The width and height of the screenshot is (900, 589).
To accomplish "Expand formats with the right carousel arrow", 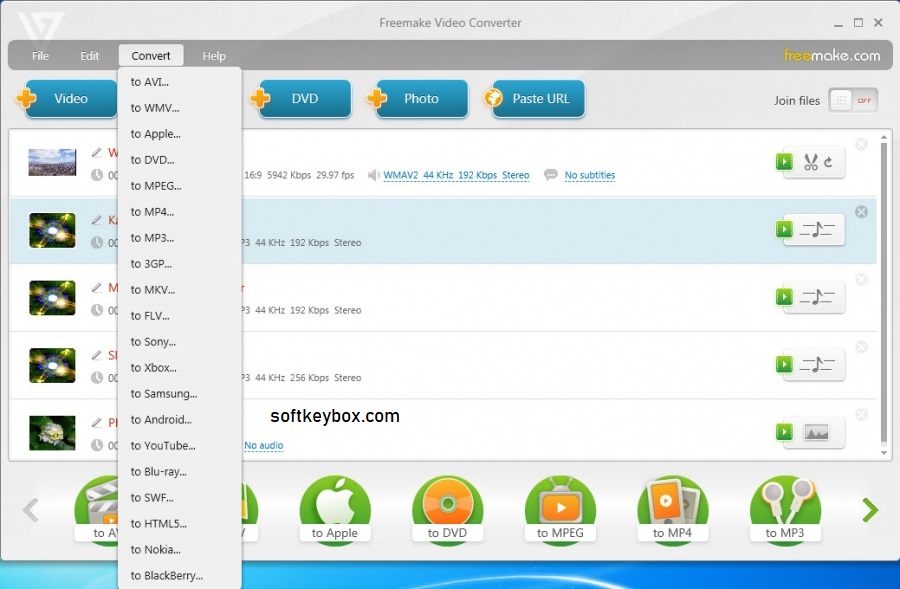I will pos(868,510).
